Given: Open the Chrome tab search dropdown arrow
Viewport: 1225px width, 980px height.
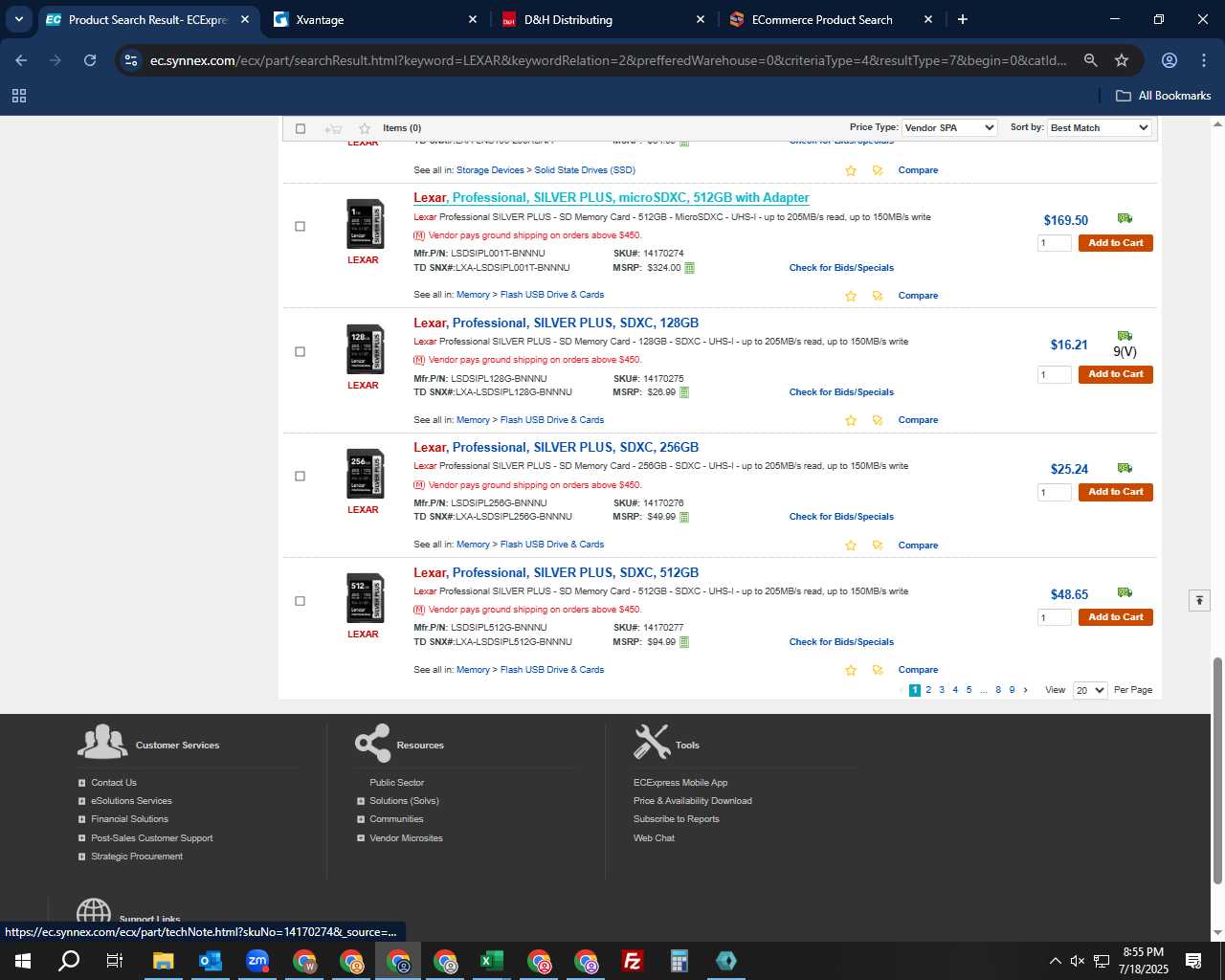Looking at the screenshot, I should 19,19.
